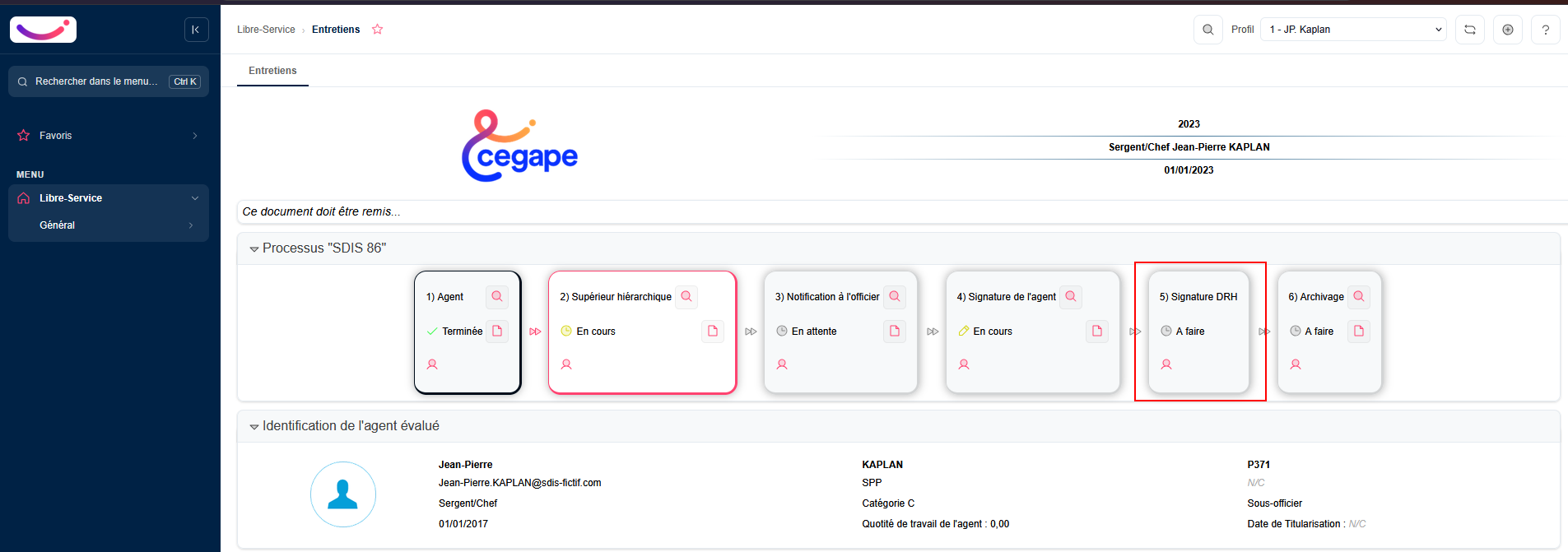Open document icon beside En attente status
Image resolution: width=1568 pixels, height=552 pixels.
click(x=895, y=332)
